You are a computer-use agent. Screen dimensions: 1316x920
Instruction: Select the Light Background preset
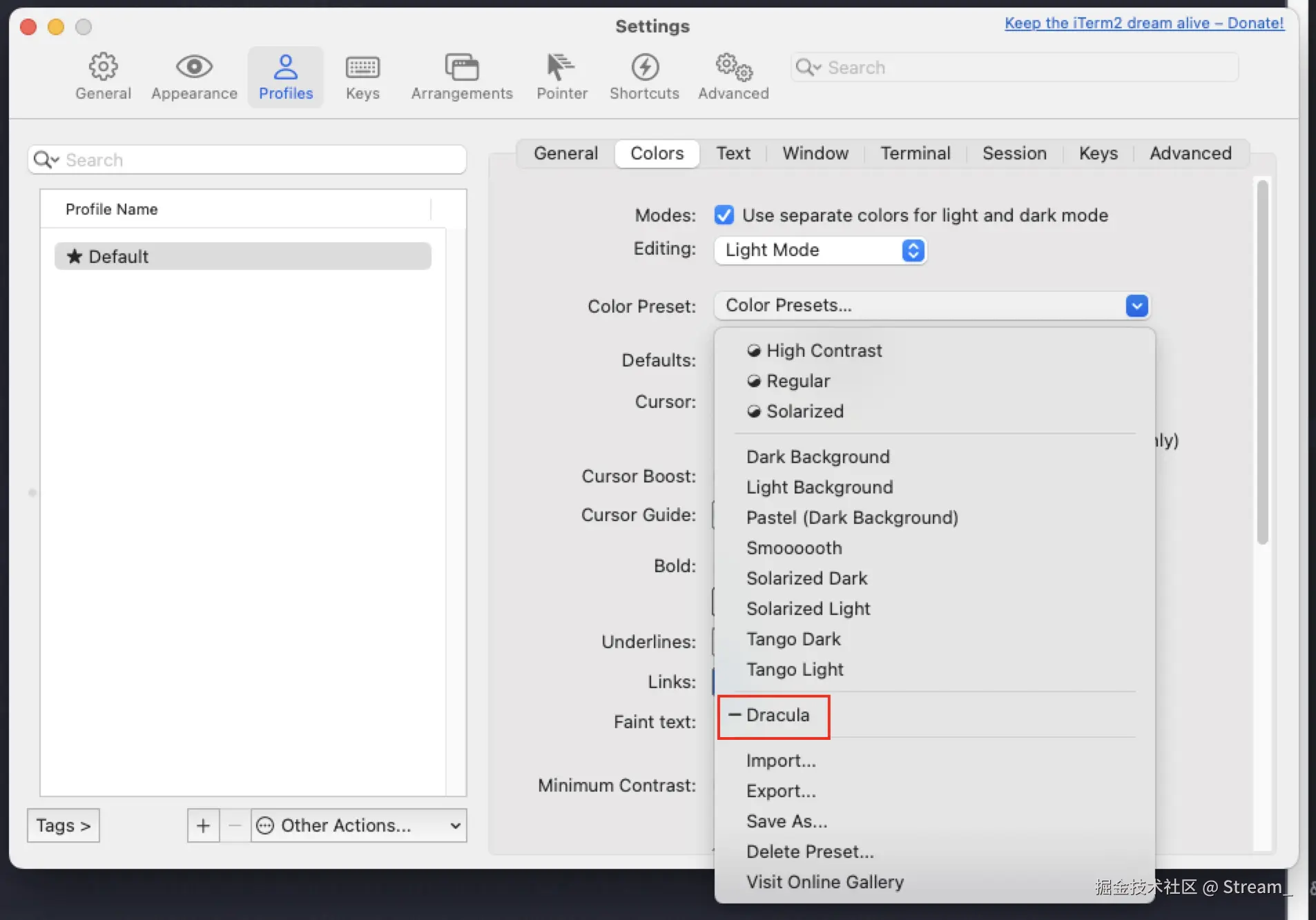(x=935, y=487)
